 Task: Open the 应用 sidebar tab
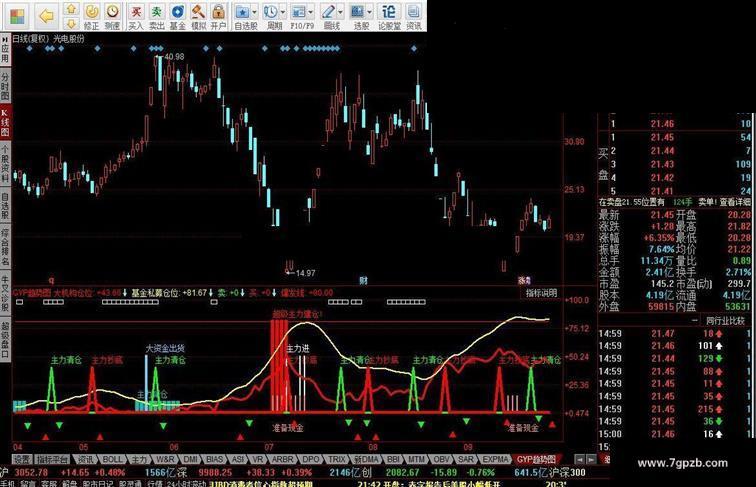tap(5, 50)
